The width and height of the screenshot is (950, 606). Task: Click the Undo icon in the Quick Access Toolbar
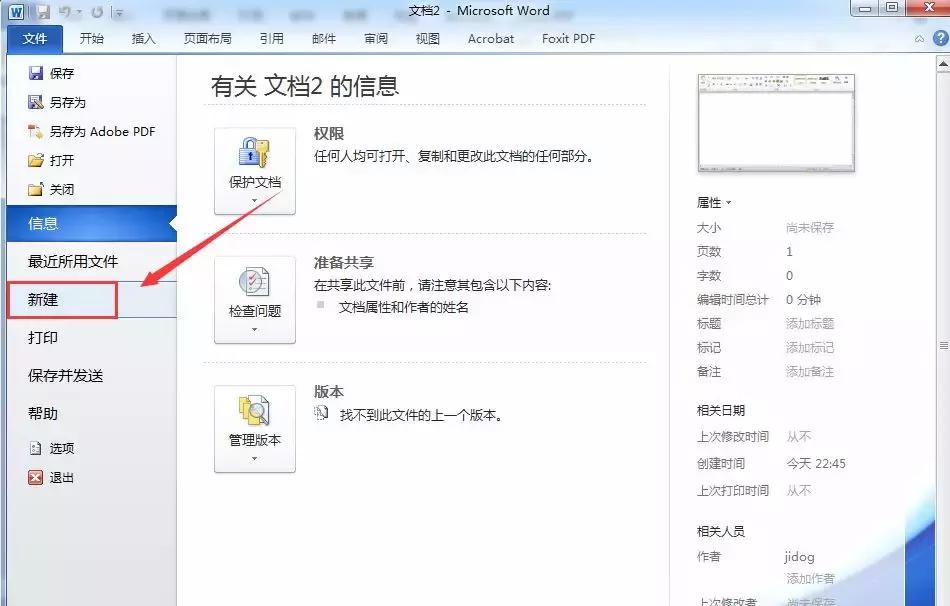pyautogui.click(x=66, y=12)
